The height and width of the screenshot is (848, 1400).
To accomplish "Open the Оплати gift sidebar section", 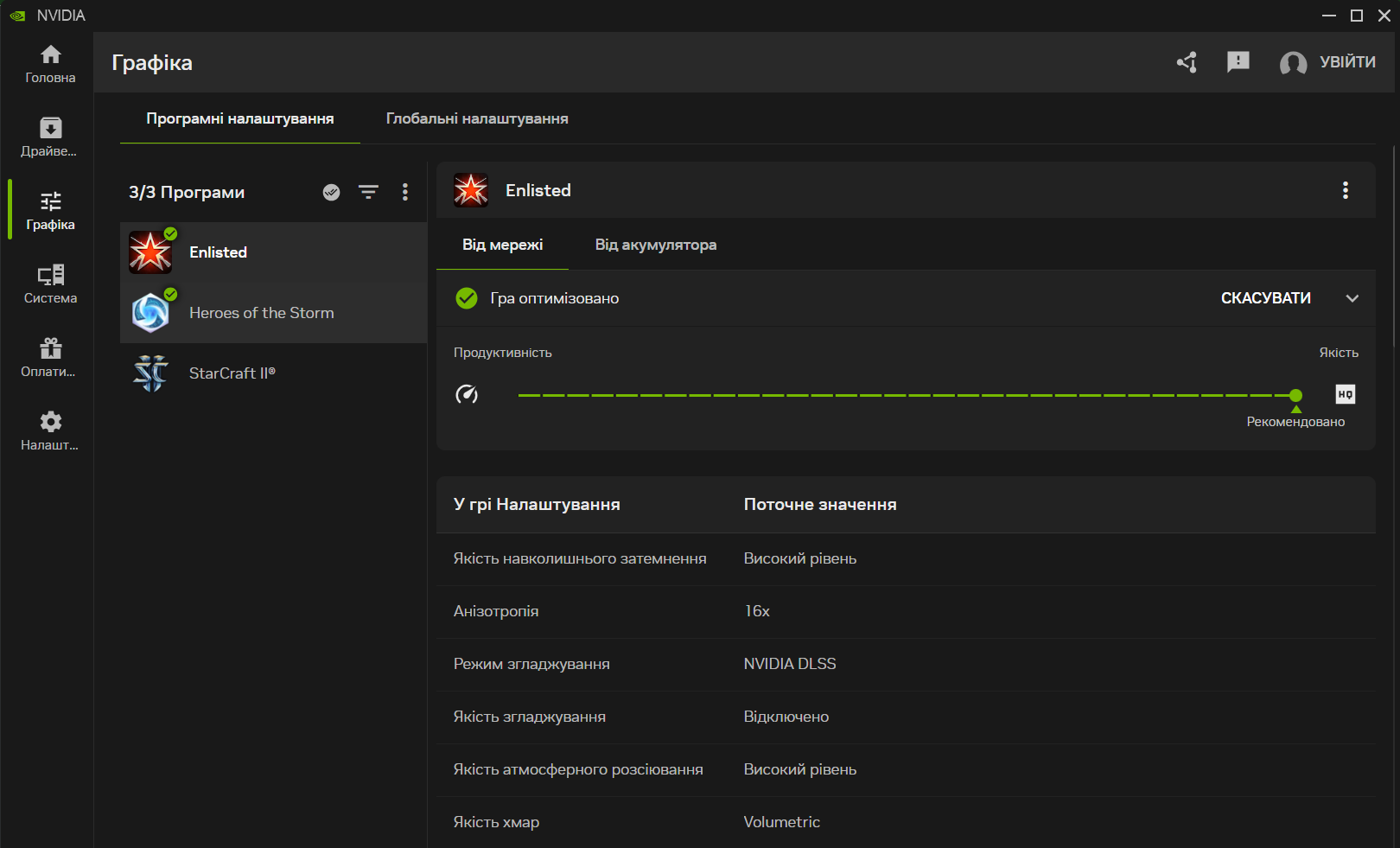I will tap(50, 358).
